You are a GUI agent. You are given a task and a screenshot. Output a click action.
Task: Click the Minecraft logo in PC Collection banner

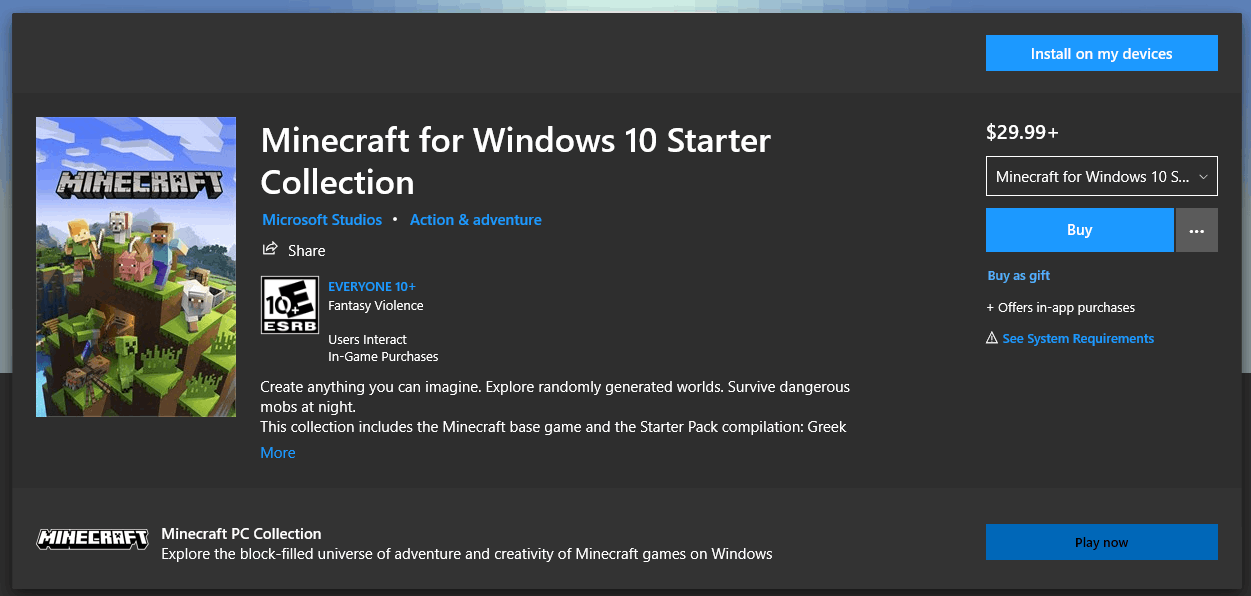coord(93,538)
